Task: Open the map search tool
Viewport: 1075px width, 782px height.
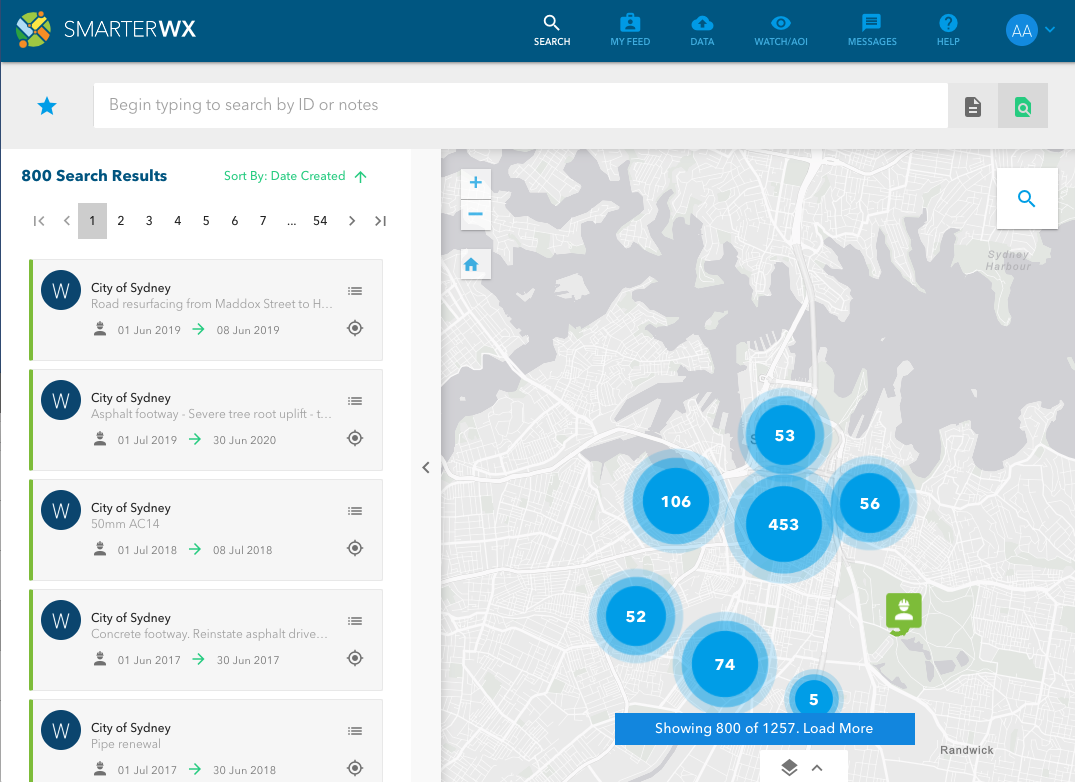Action: click(1026, 199)
